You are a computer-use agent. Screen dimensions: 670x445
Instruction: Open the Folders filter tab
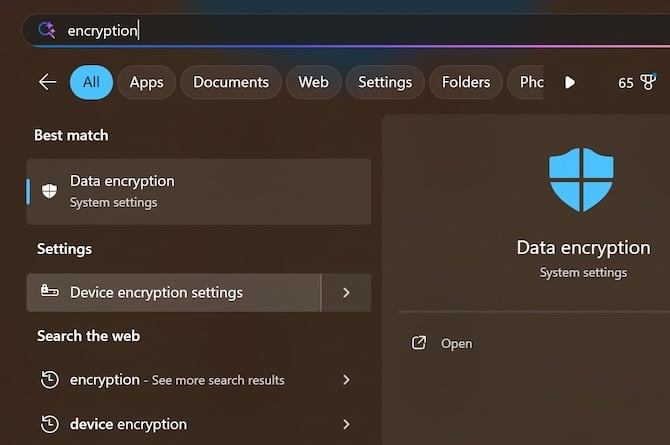(x=466, y=82)
